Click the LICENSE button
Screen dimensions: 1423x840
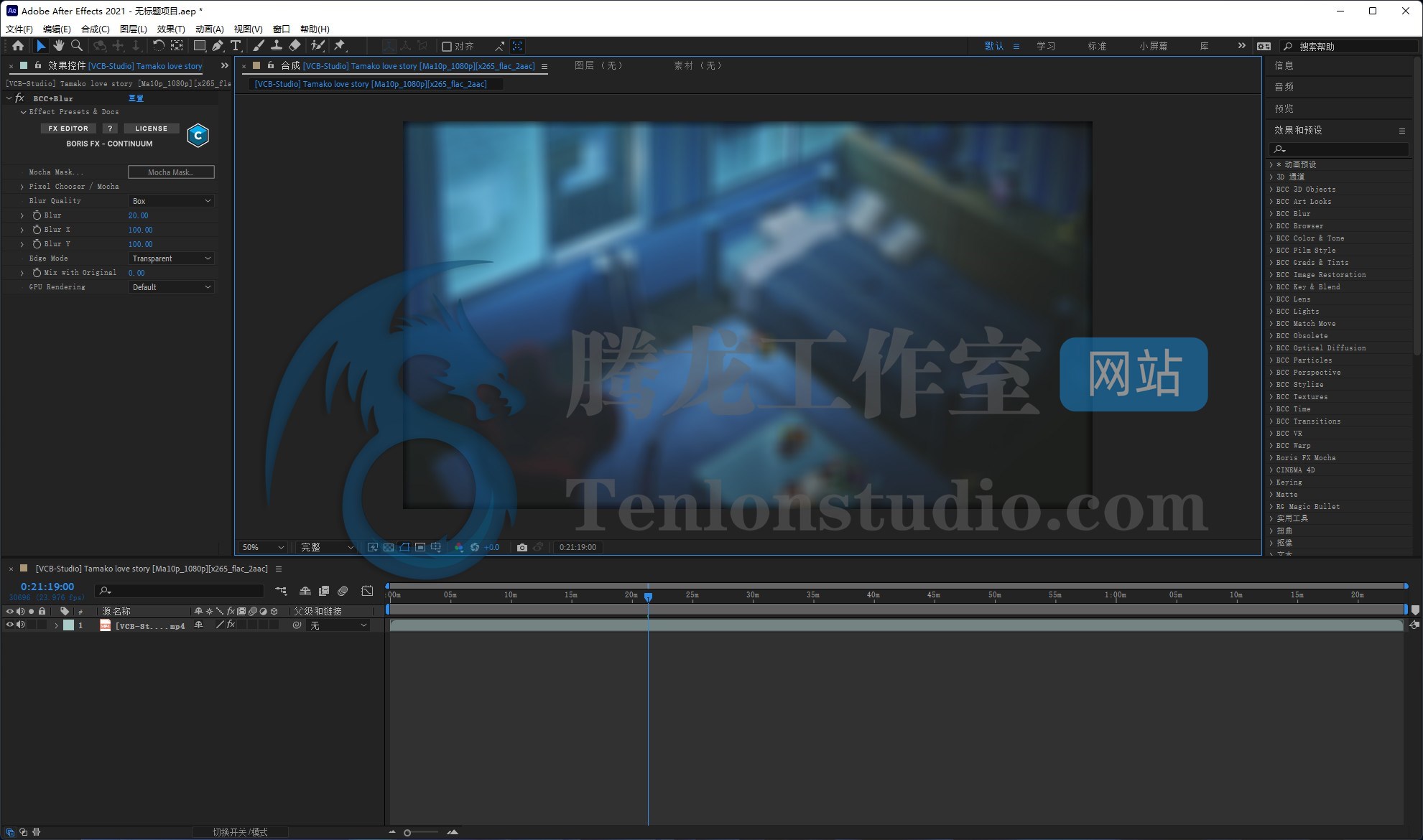152,129
